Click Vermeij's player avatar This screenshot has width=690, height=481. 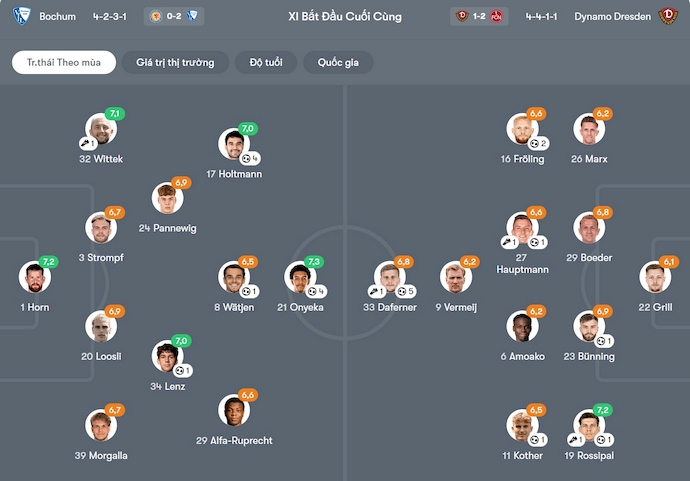tap(455, 278)
